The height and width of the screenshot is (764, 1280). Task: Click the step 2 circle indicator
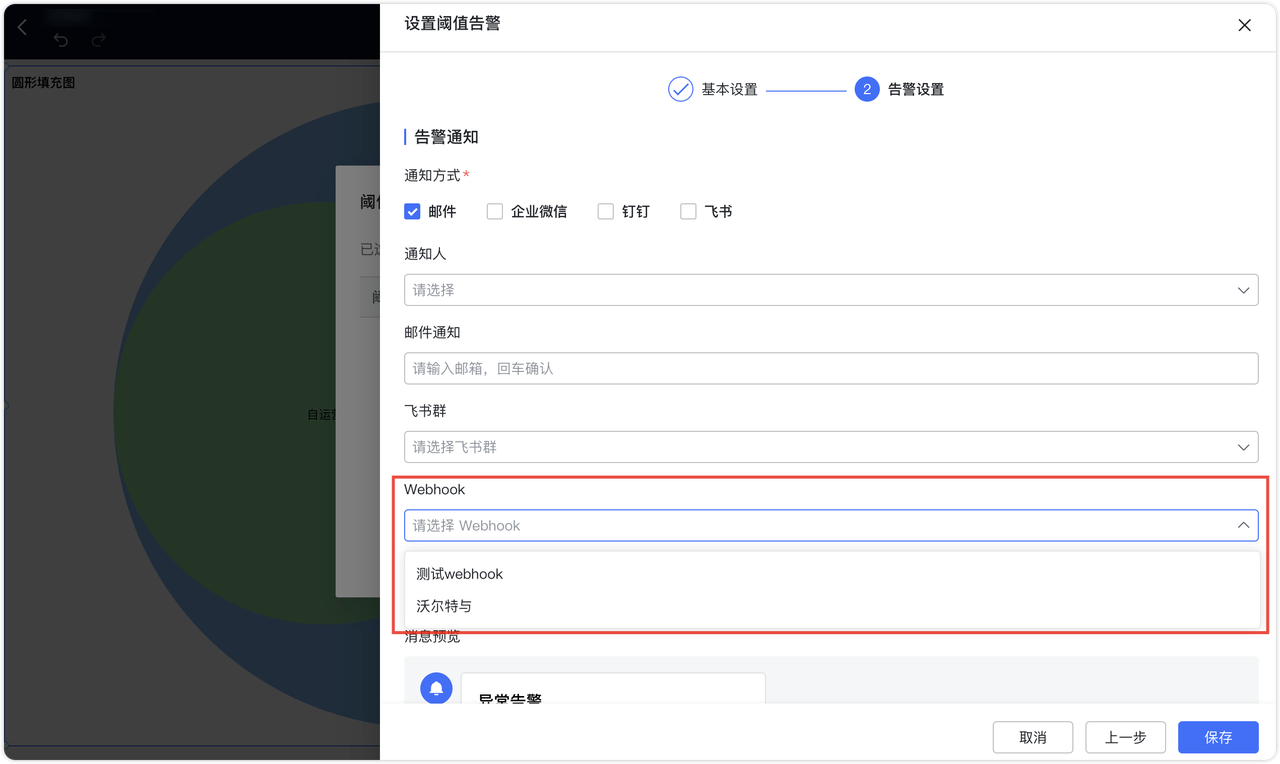866,88
